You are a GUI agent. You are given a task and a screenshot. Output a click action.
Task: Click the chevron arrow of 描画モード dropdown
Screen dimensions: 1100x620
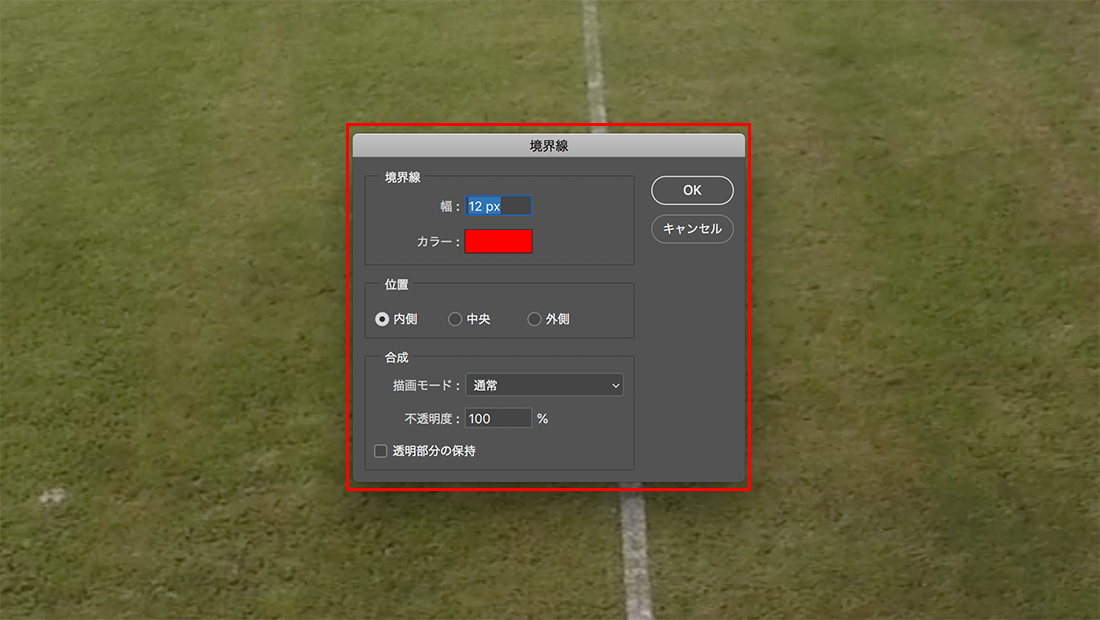pos(615,385)
